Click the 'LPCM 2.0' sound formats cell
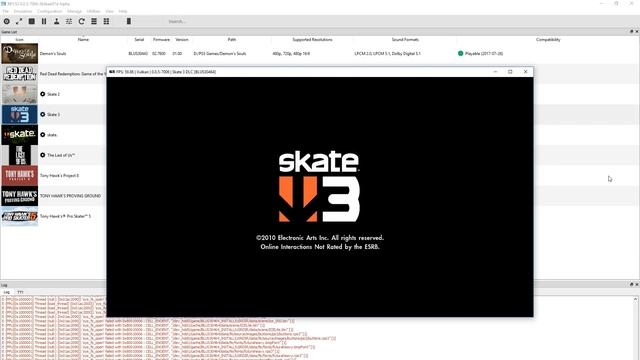Viewport: 640px width, 360px height. [x=387, y=53]
